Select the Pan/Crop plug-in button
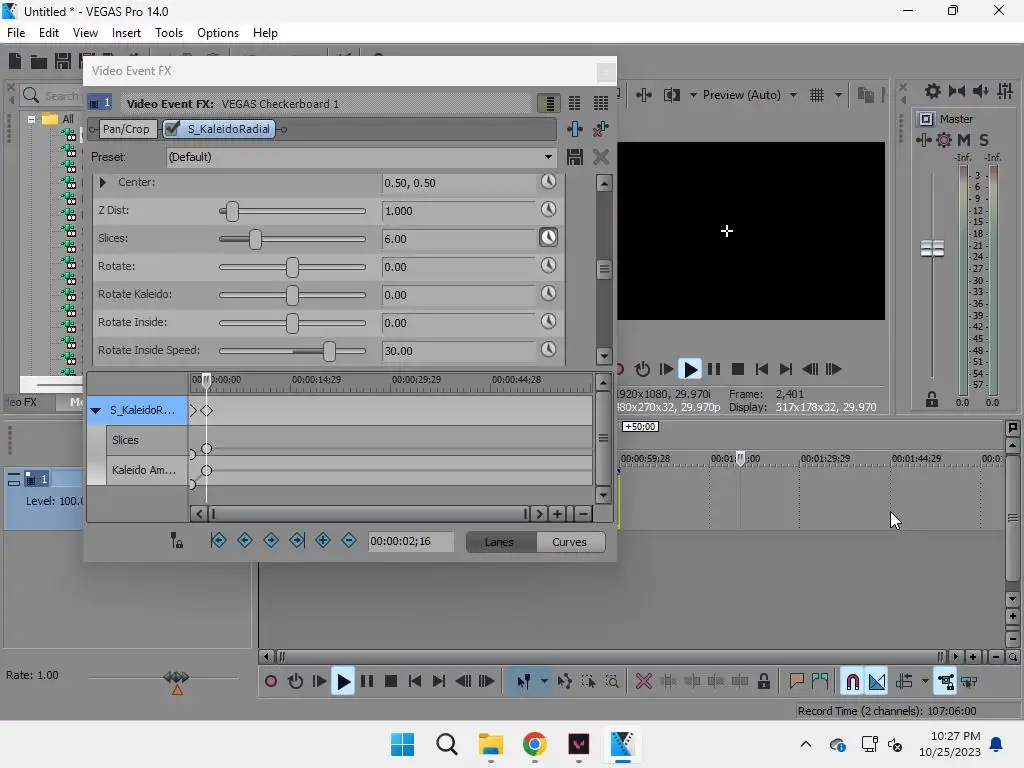 [126, 129]
